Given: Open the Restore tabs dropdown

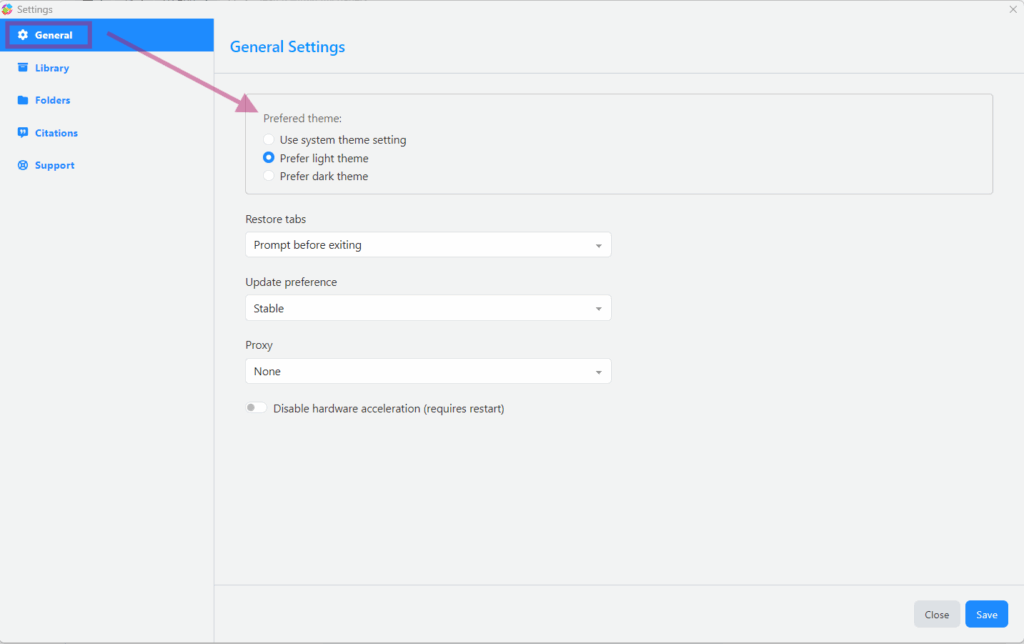Looking at the screenshot, I should pos(427,245).
